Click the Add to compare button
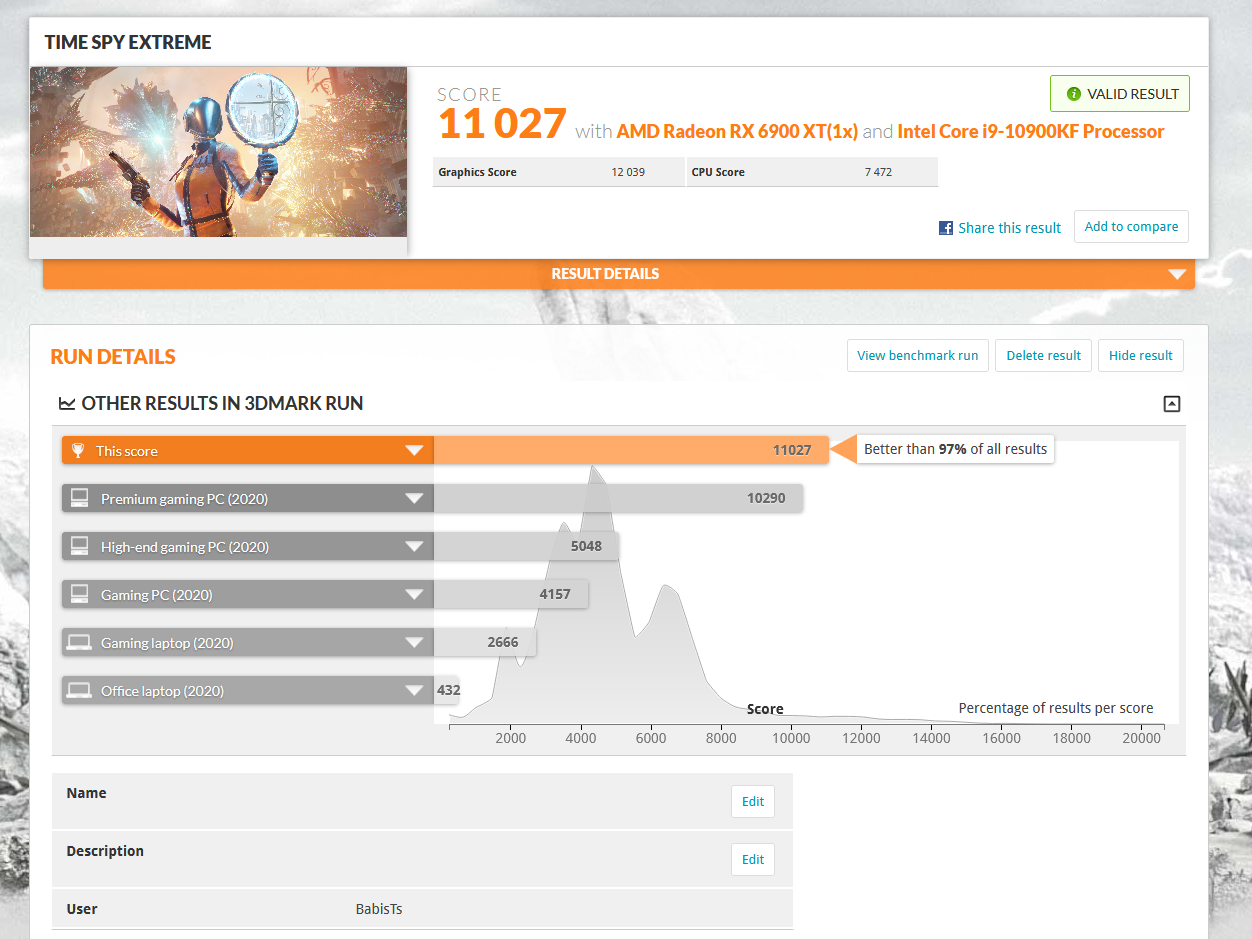Viewport: 1252px width, 939px height. 1131,227
